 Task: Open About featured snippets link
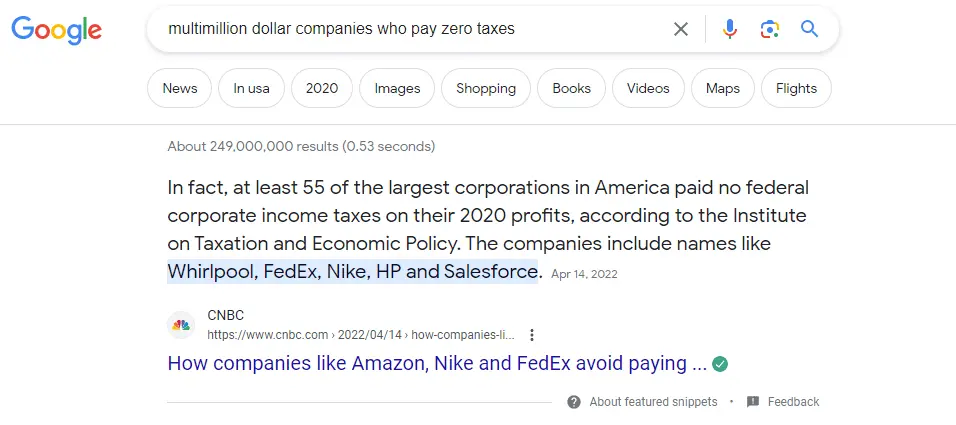(x=653, y=402)
